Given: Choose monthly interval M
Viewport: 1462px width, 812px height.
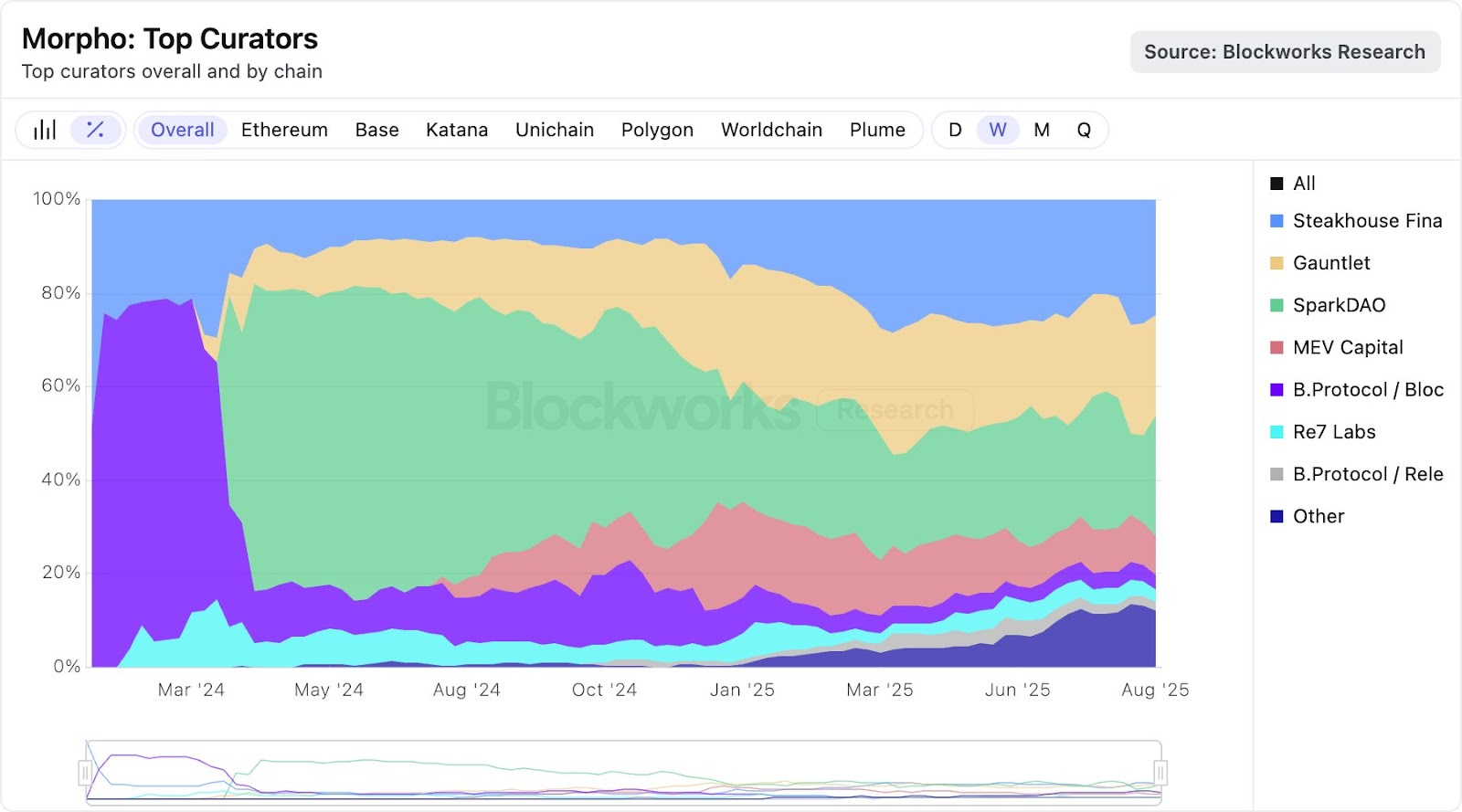Looking at the screenshot, I should click(x=1042, y=130).
